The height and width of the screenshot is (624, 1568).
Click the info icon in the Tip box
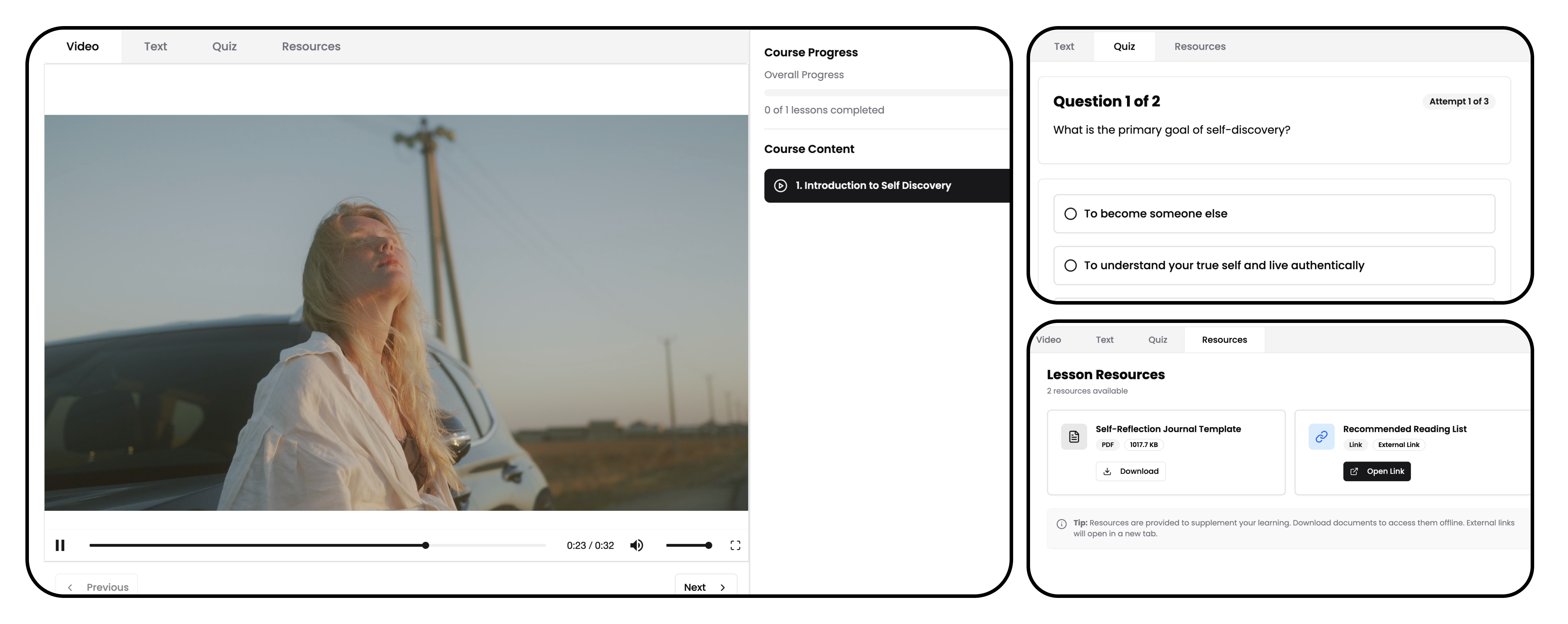click(1061, 524)
